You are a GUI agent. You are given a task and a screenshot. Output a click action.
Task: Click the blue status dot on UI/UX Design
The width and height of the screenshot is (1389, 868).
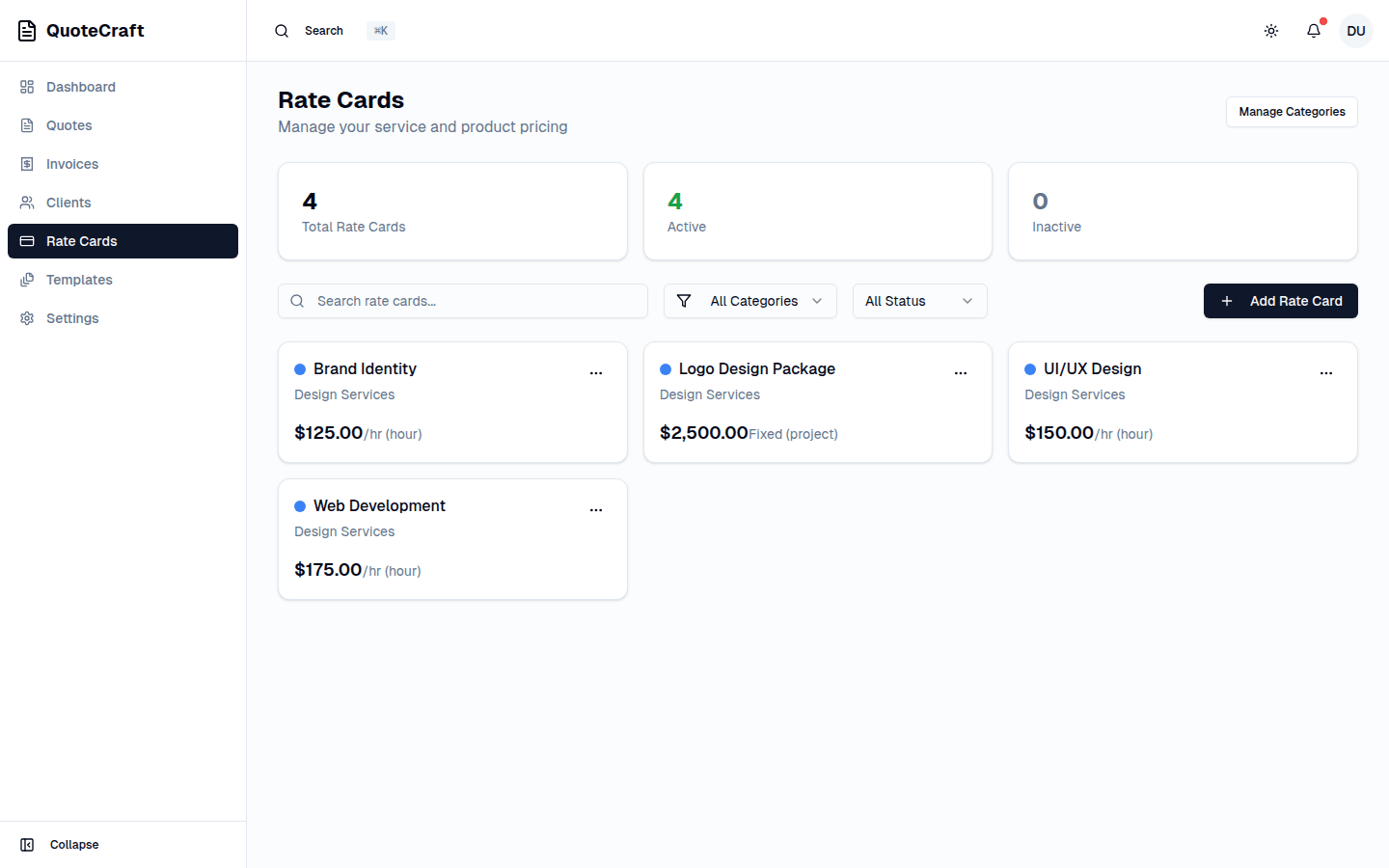(x=1030, y=368)
